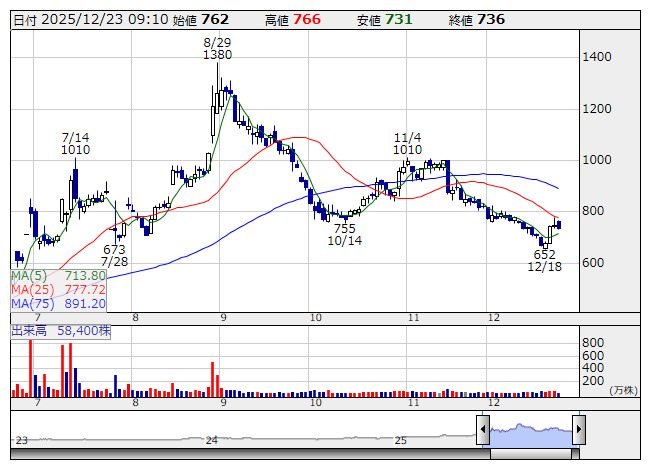This screenshot has height=470, width=653.
Task: Click the 673 7/28 low label
Action: [x=115, y=256]
